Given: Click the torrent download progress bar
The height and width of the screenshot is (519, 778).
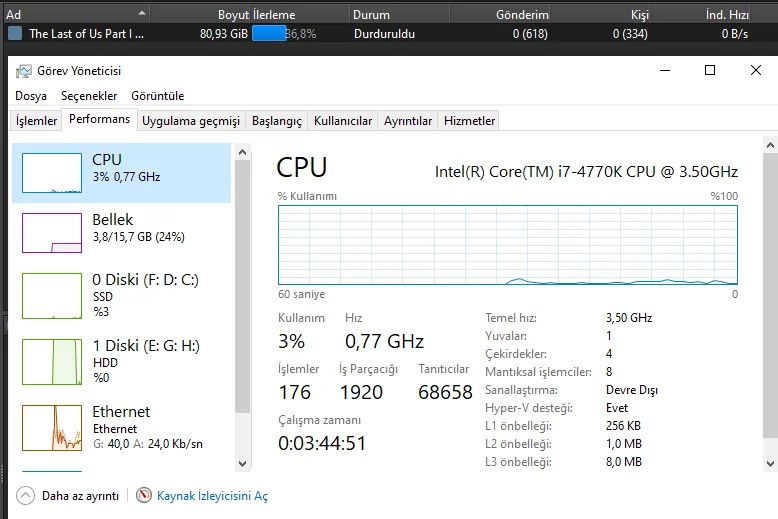Looking at the screenshot, I should coord(284,34).
